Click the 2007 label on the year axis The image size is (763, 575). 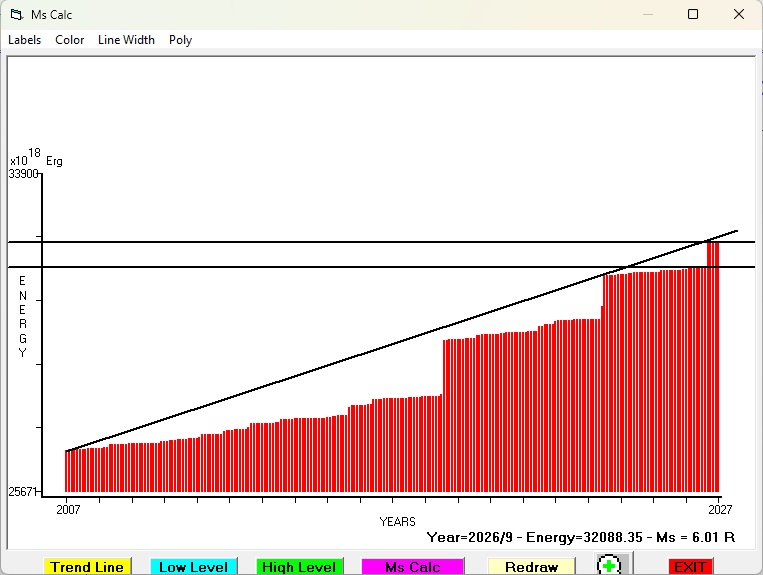pos(68,509)
